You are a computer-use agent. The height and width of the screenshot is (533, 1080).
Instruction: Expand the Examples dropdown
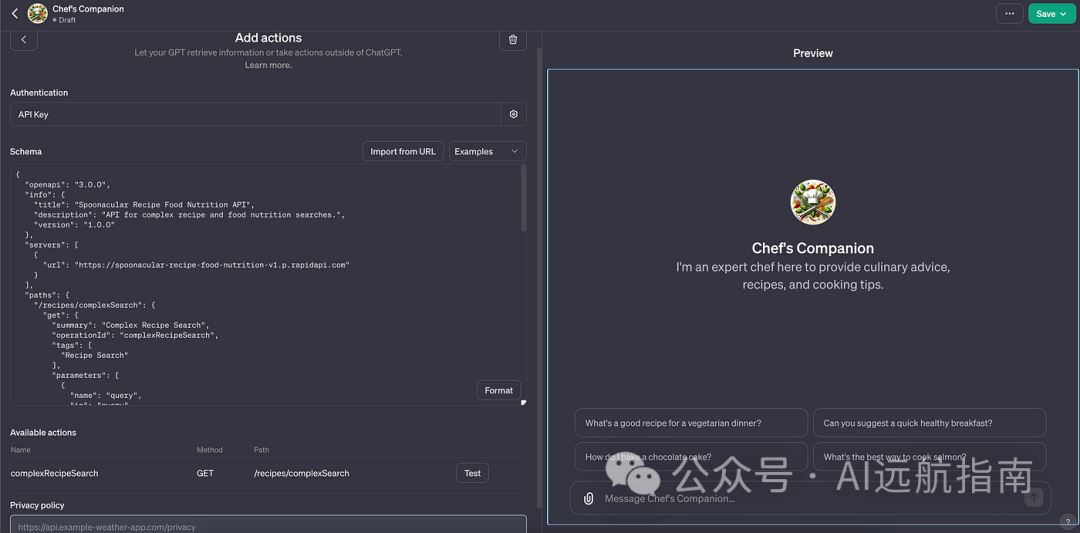(x=488, y=151)
